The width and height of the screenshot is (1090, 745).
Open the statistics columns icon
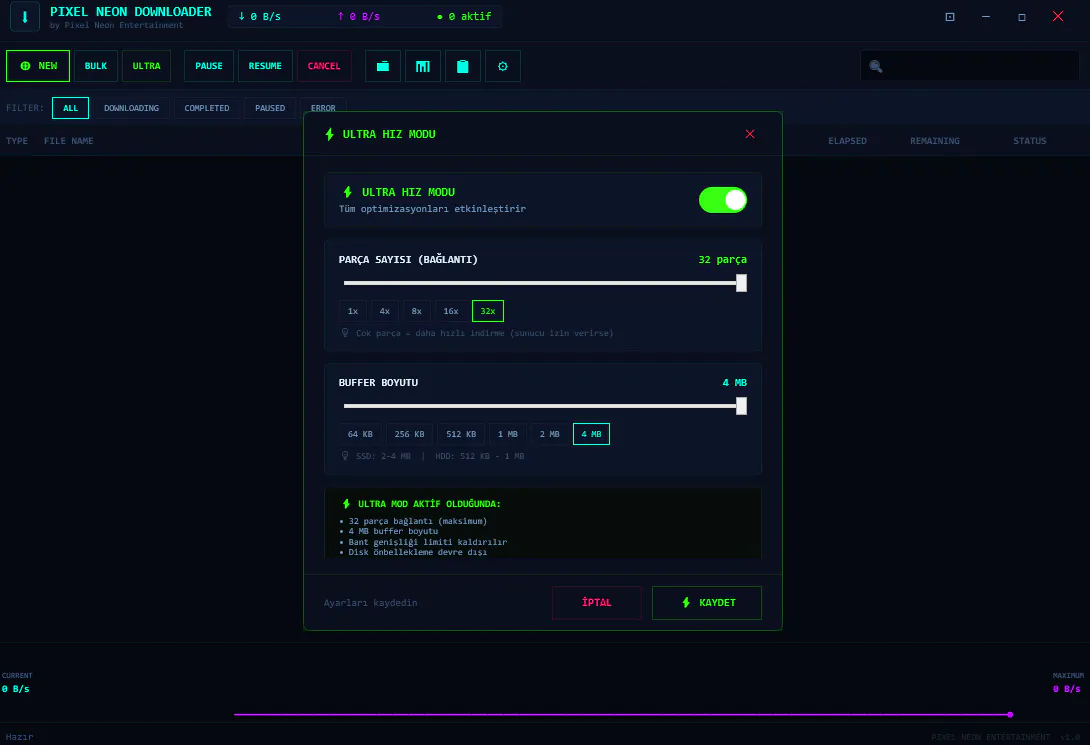(423, 66)
